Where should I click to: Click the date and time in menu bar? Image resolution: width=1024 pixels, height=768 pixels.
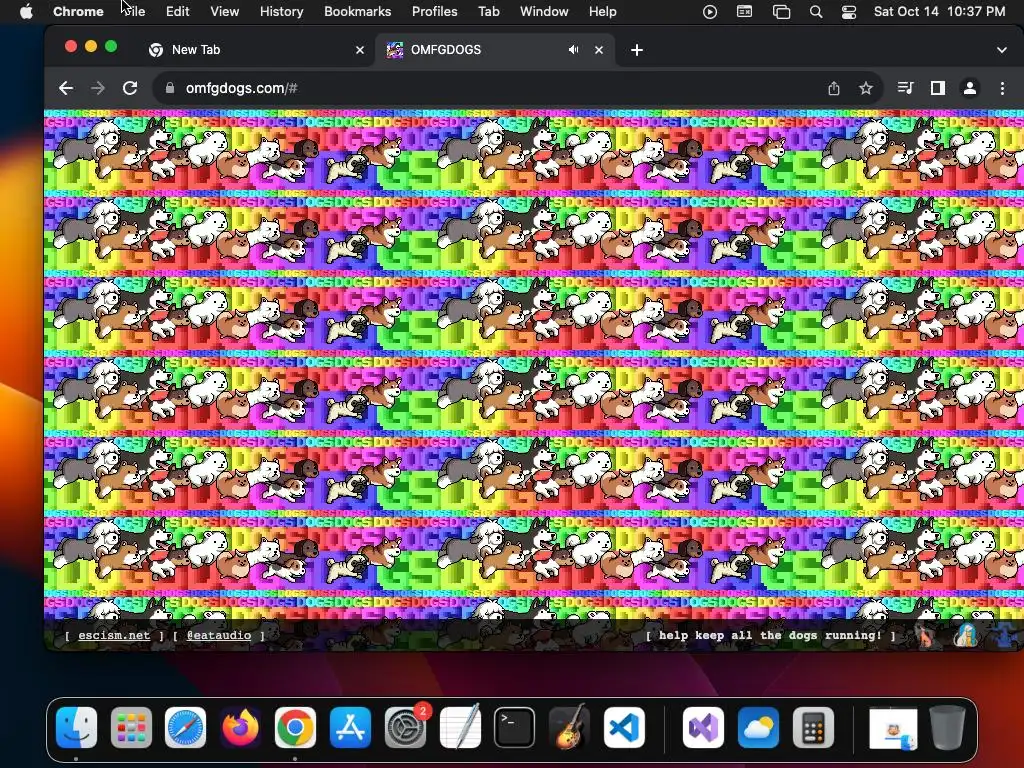(x=939, y=11)
